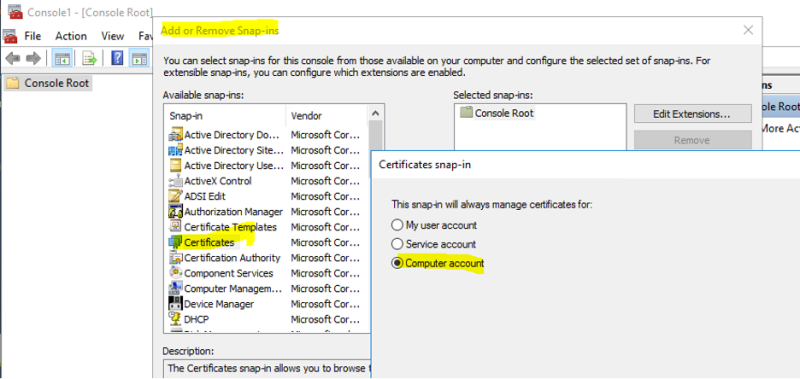Click the Active Directory Users snap-in icon

(x=176, y=166)
